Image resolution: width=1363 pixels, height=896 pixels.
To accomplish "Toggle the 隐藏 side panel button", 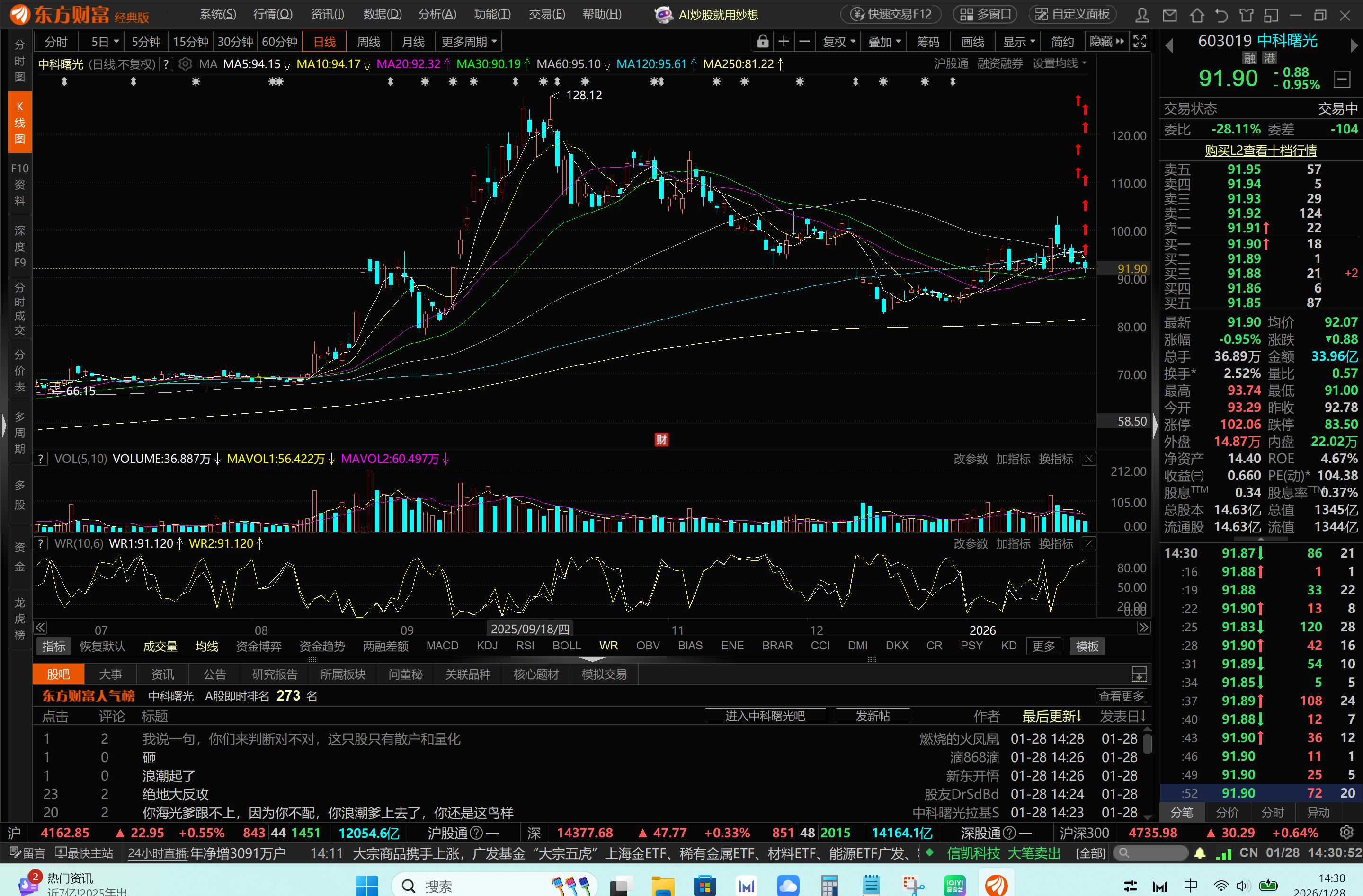I will 1106,42.
